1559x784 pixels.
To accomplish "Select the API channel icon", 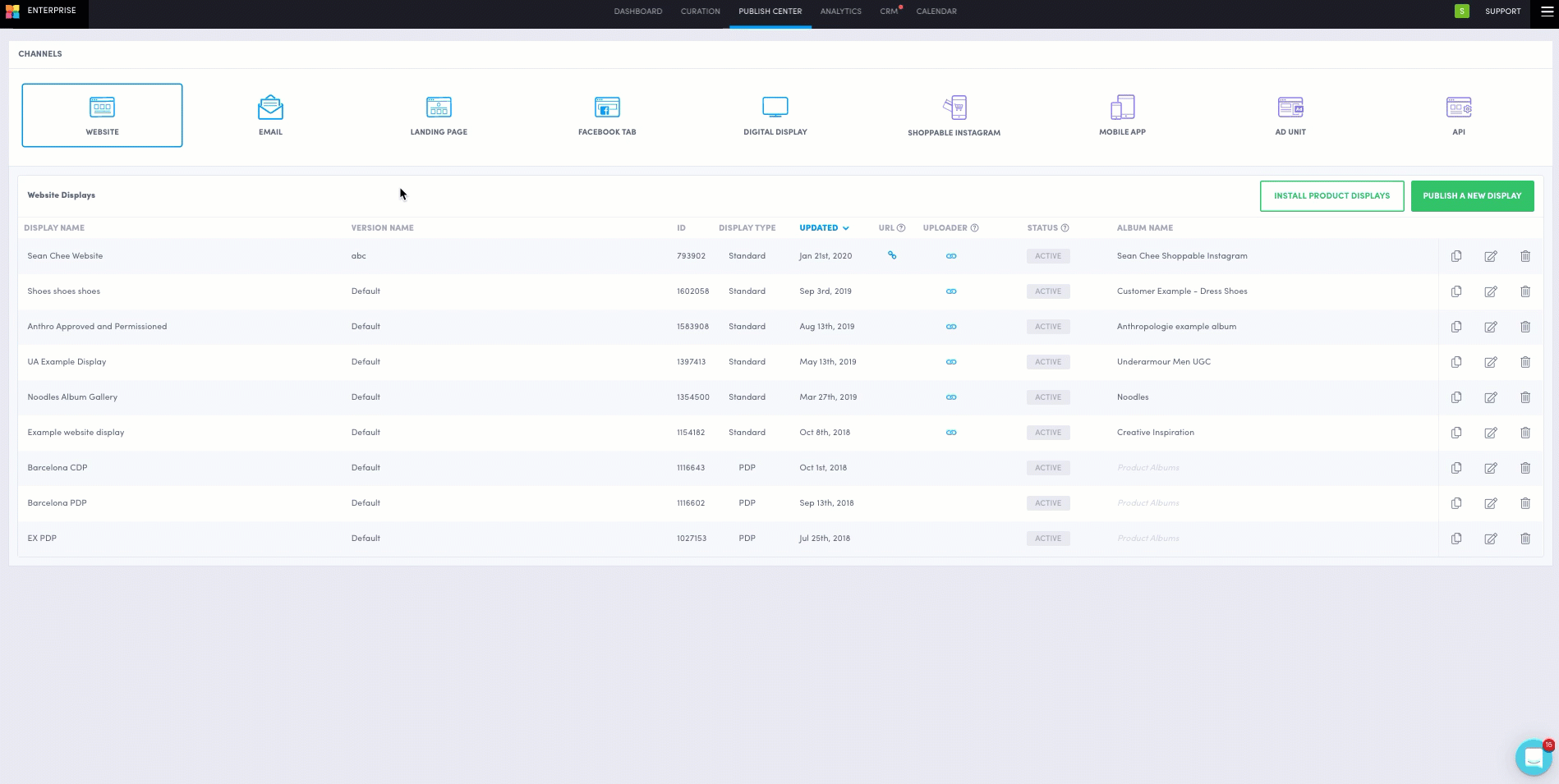I will (x=1458, y=108).
